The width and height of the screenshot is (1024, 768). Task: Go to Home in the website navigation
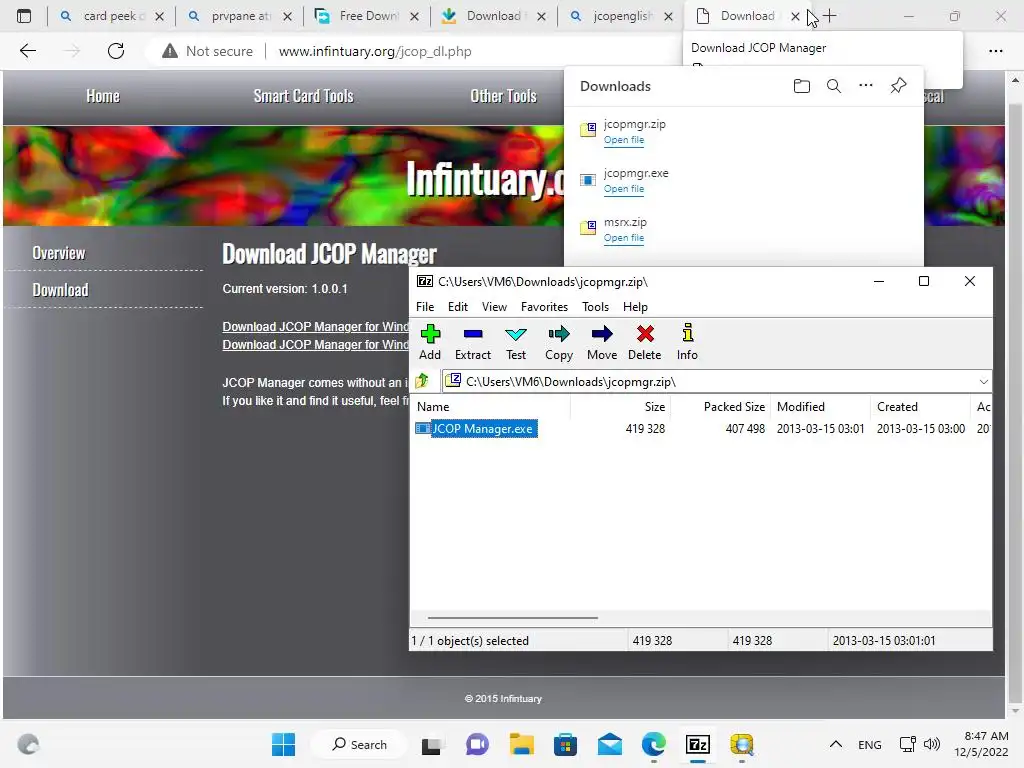click(103, 97)
